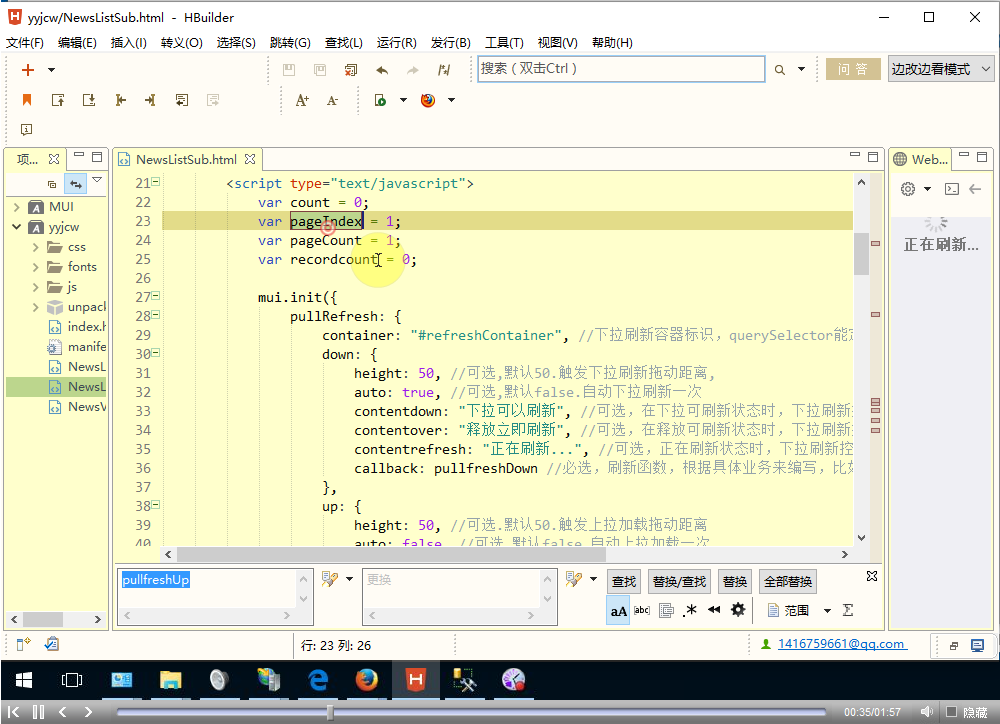Click the code format icon in top toolbar
This screenshot has height=724, width=1000.
click(x=444, y=70)
